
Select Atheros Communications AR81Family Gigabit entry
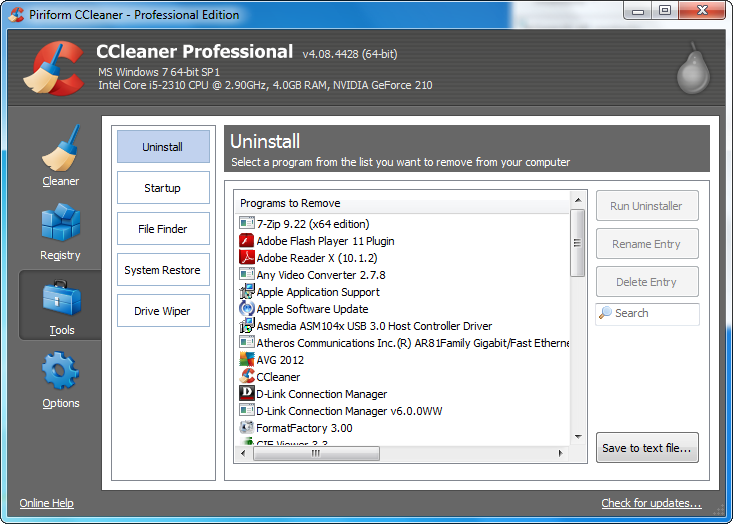click(413, 343)
